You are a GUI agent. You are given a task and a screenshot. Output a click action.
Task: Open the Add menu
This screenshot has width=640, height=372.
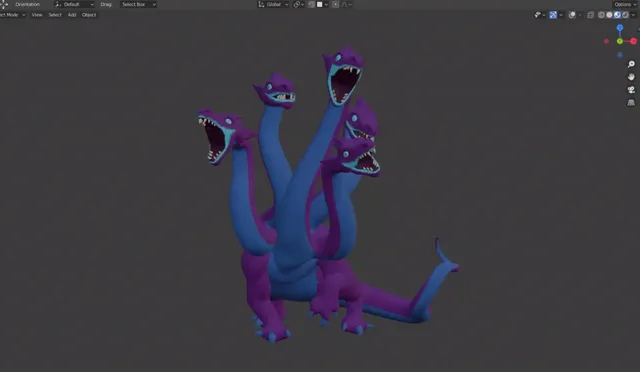72,15
